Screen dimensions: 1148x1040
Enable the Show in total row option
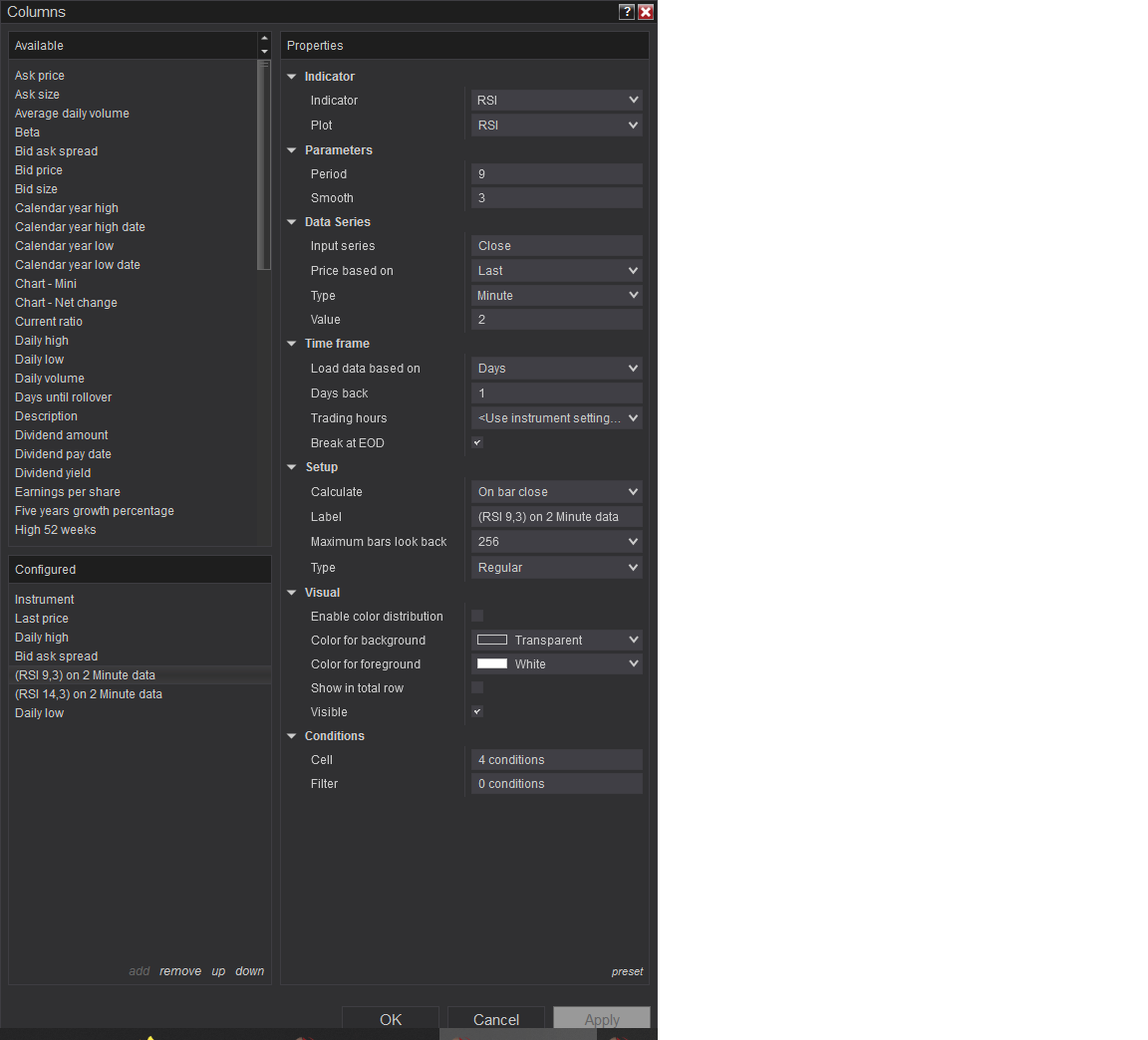[x=476, y=687]
